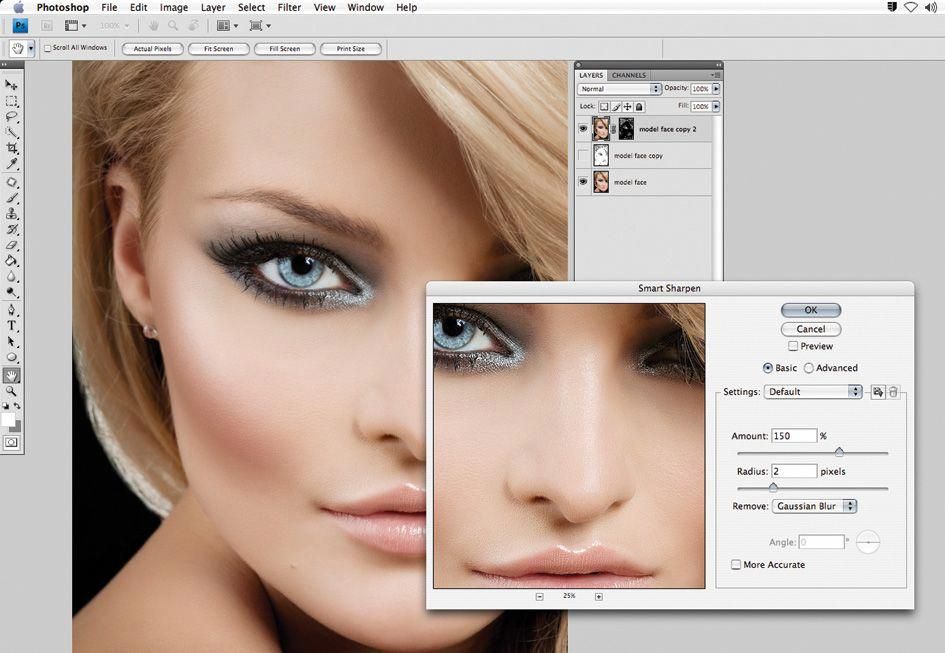Select the Paint Bucket tool
This screenshot has width=945, height=653.
pos(12,261)
